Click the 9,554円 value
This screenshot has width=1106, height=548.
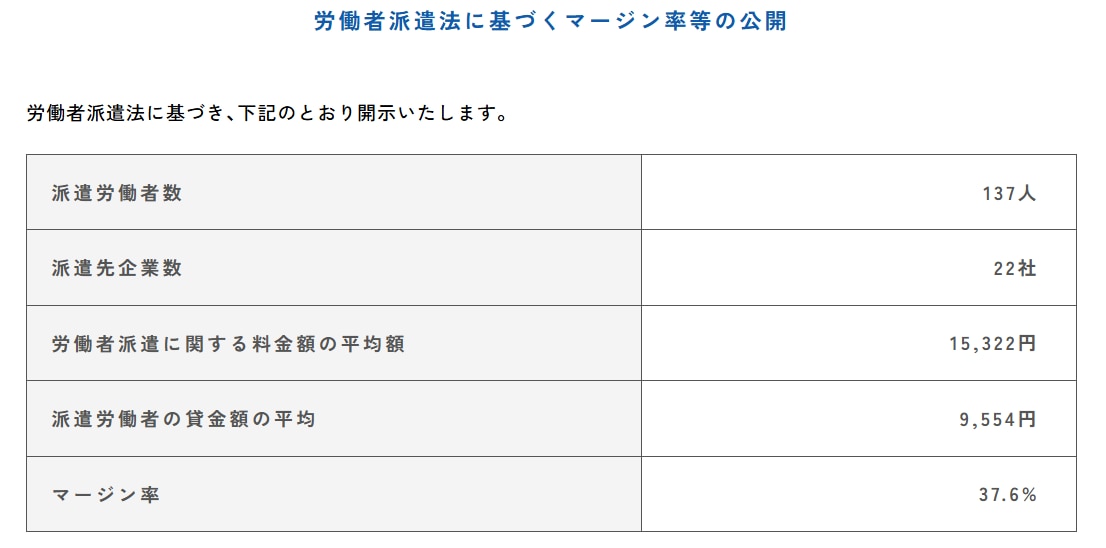997,419
